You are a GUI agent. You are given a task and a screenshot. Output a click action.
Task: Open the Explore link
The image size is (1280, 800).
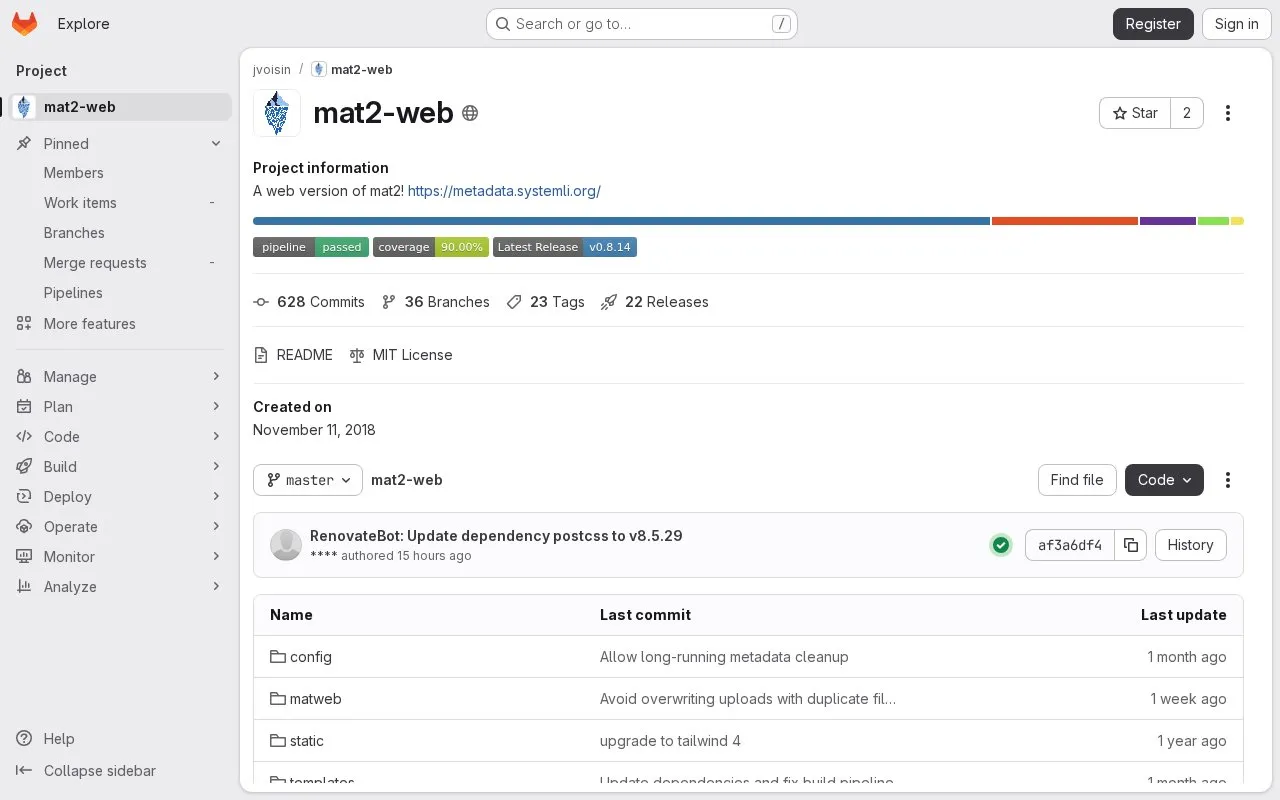(83, 24)
